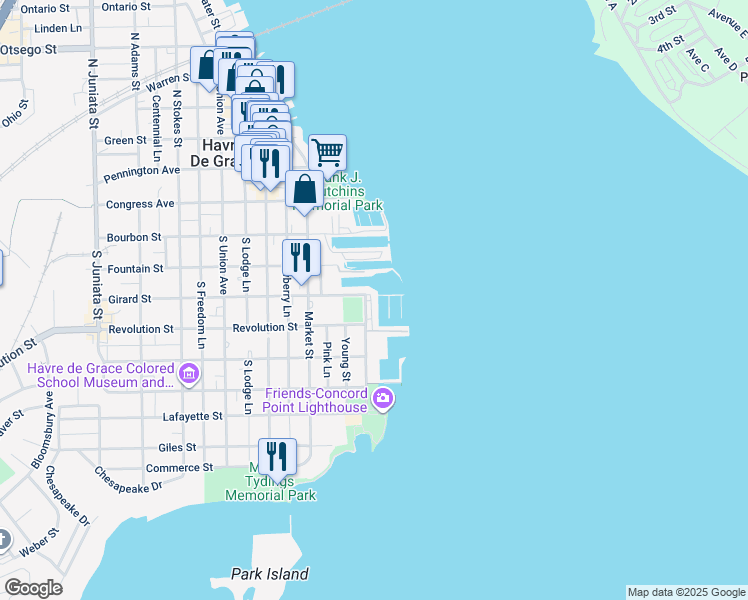Click the Ohio St label

(15, 114)
